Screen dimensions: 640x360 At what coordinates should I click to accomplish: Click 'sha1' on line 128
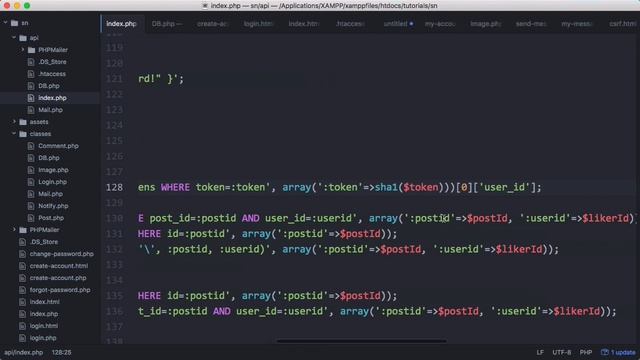point(386,187)
